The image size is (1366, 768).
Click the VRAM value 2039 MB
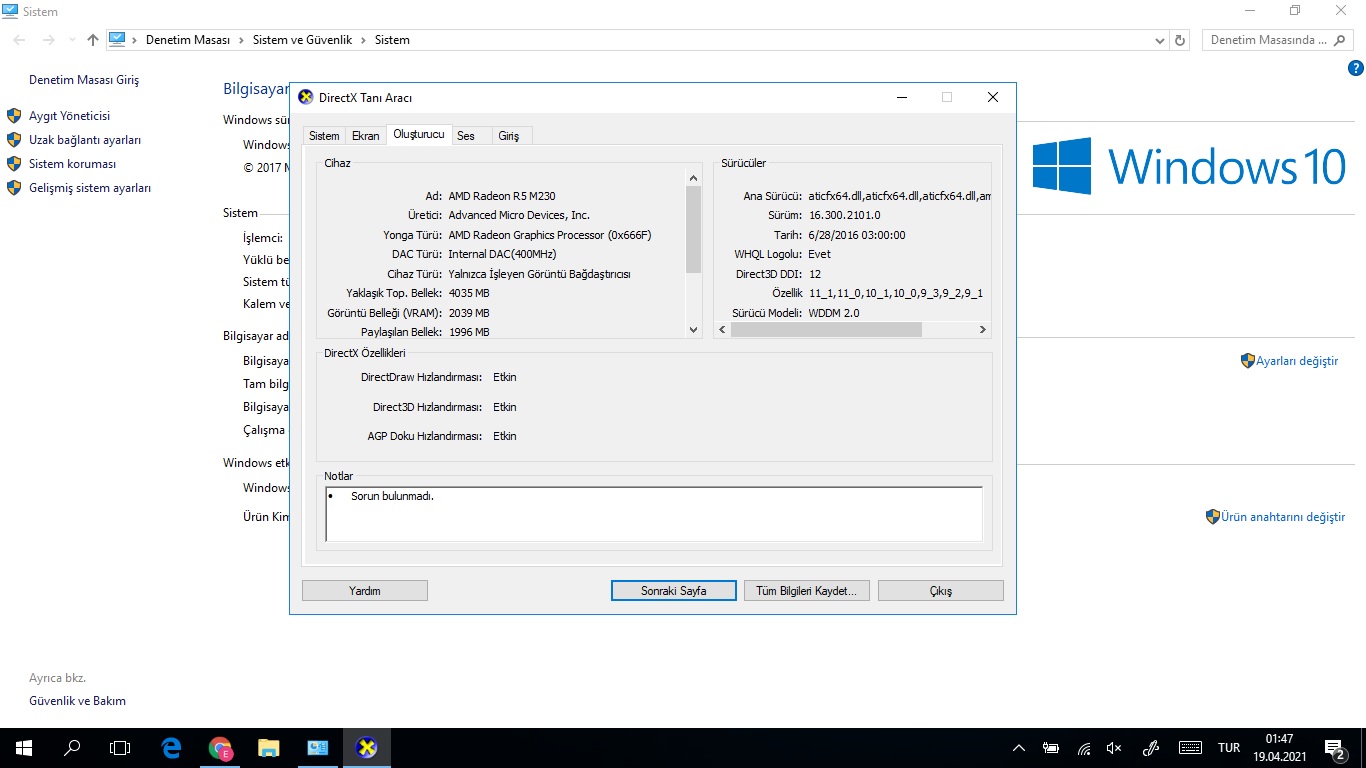(x=469, y=313)
